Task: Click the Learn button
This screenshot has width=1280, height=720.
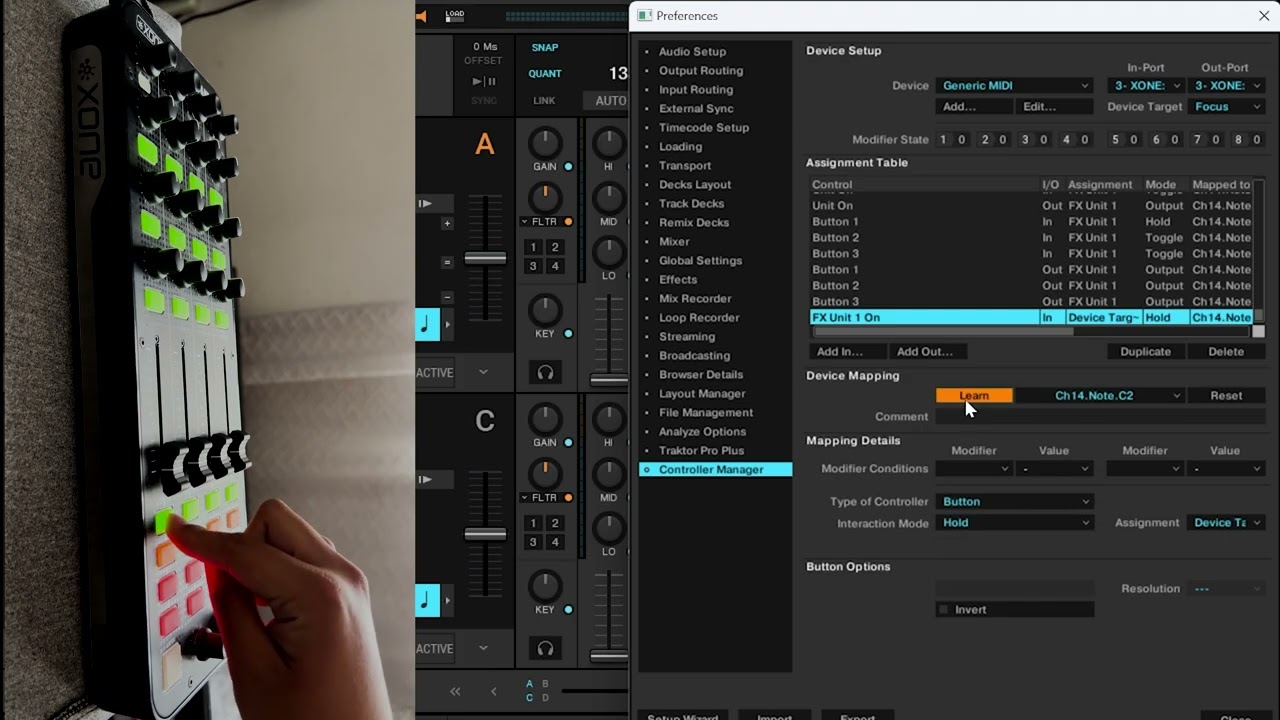Action: (974, 396)
